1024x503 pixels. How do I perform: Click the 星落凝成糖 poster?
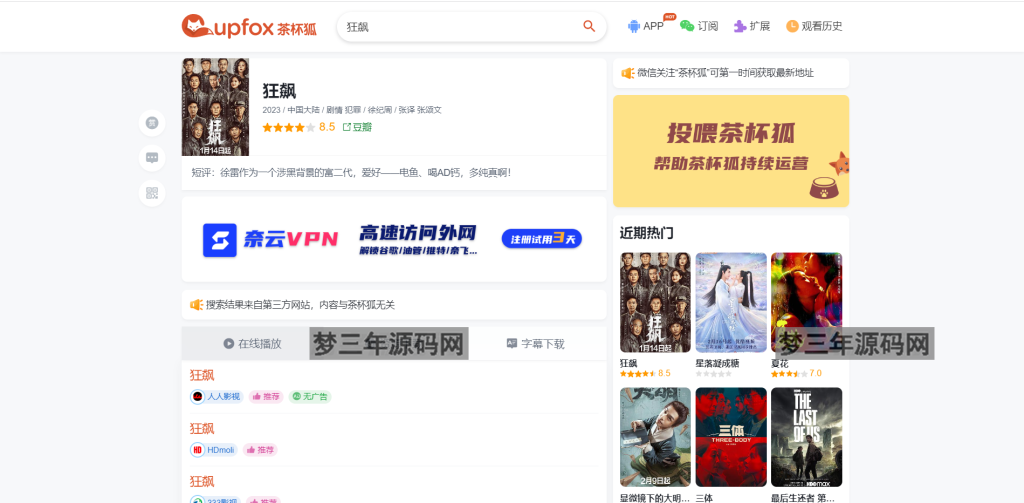point(731,302)
